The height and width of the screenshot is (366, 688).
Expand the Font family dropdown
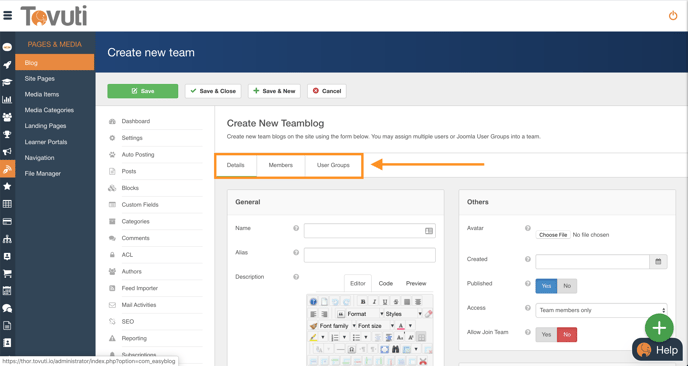(333, 326)
